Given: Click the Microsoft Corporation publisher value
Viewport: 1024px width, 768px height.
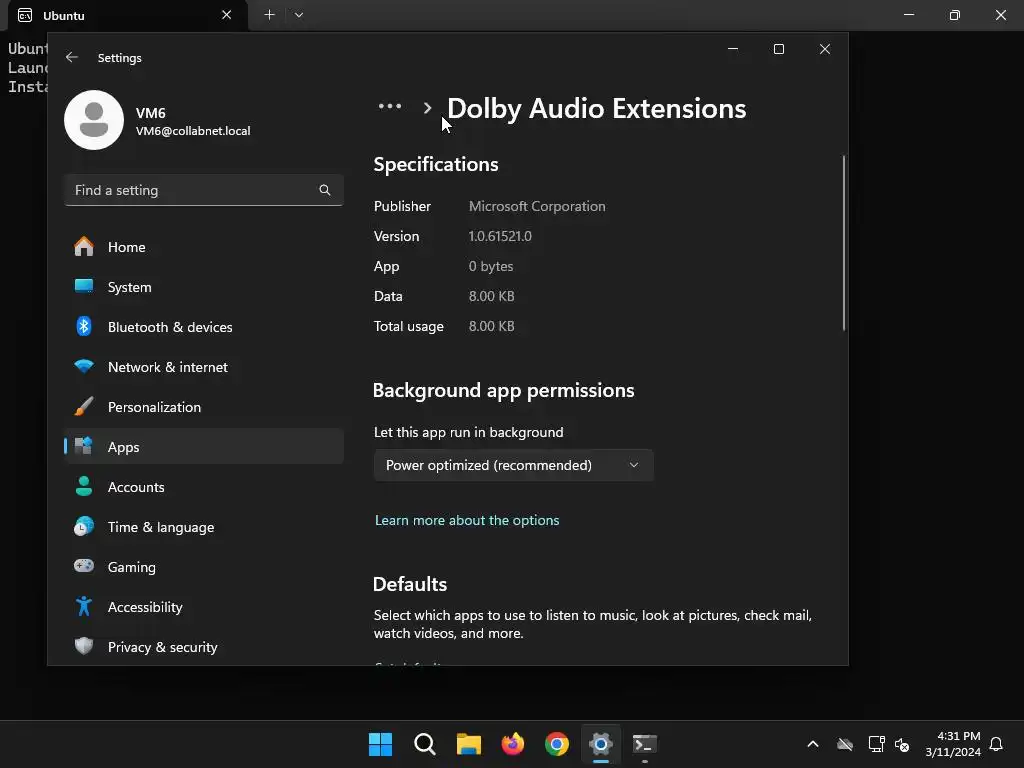Looking at the screenshot, I should pyautogui.click(x=537, y=206).
